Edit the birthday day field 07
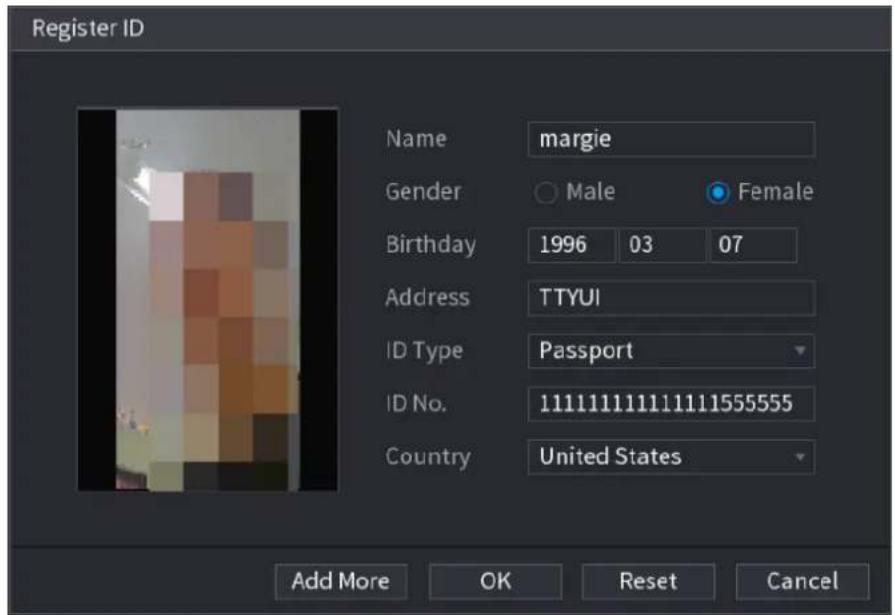This screenshot has width=895, height=615. pyautogui.click(x=753, y=245)
